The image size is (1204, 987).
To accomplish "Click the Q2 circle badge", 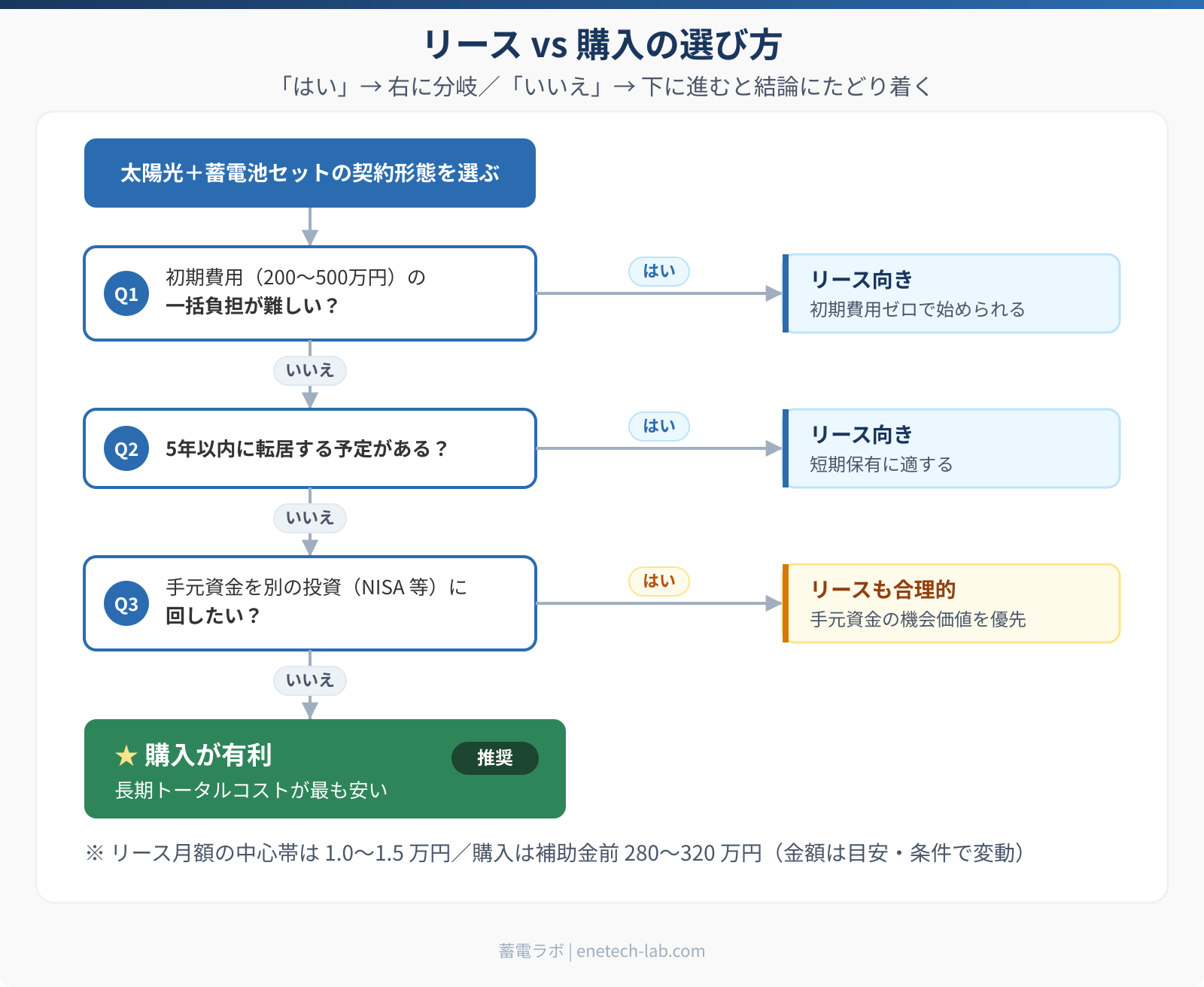I will pyautogui.click(x=126, y=448).
